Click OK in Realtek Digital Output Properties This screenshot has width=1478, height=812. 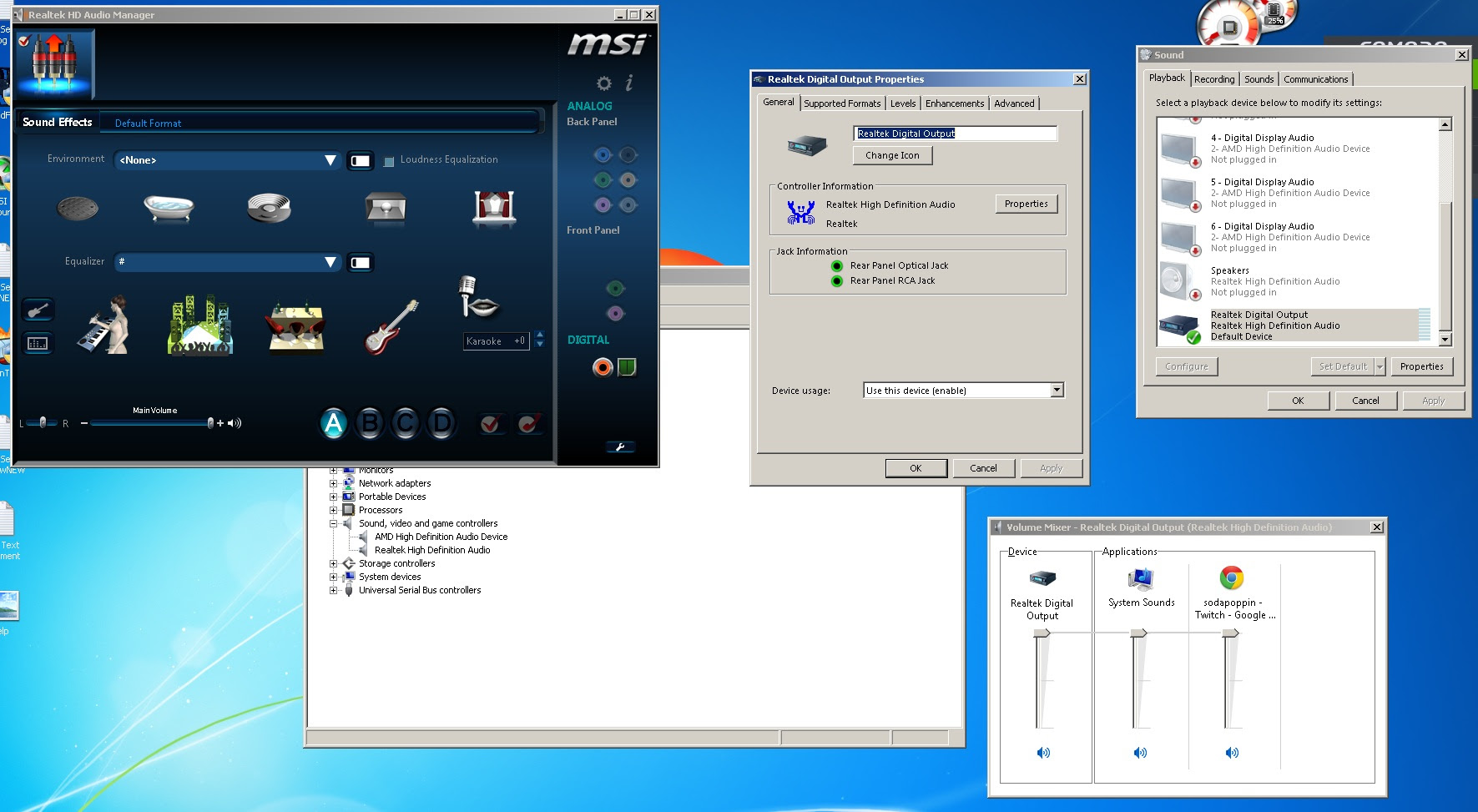pyautogui.click(x=916, y=468)
